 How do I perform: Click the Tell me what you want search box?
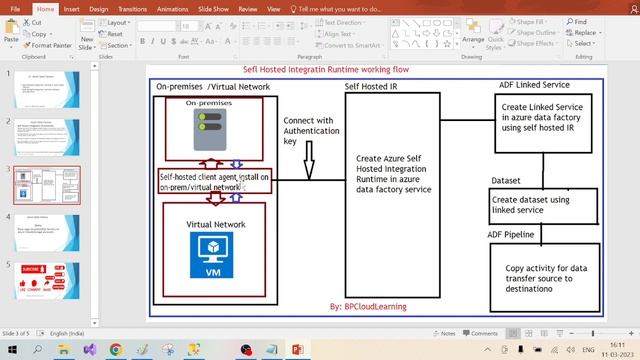(x=336, y=9)
